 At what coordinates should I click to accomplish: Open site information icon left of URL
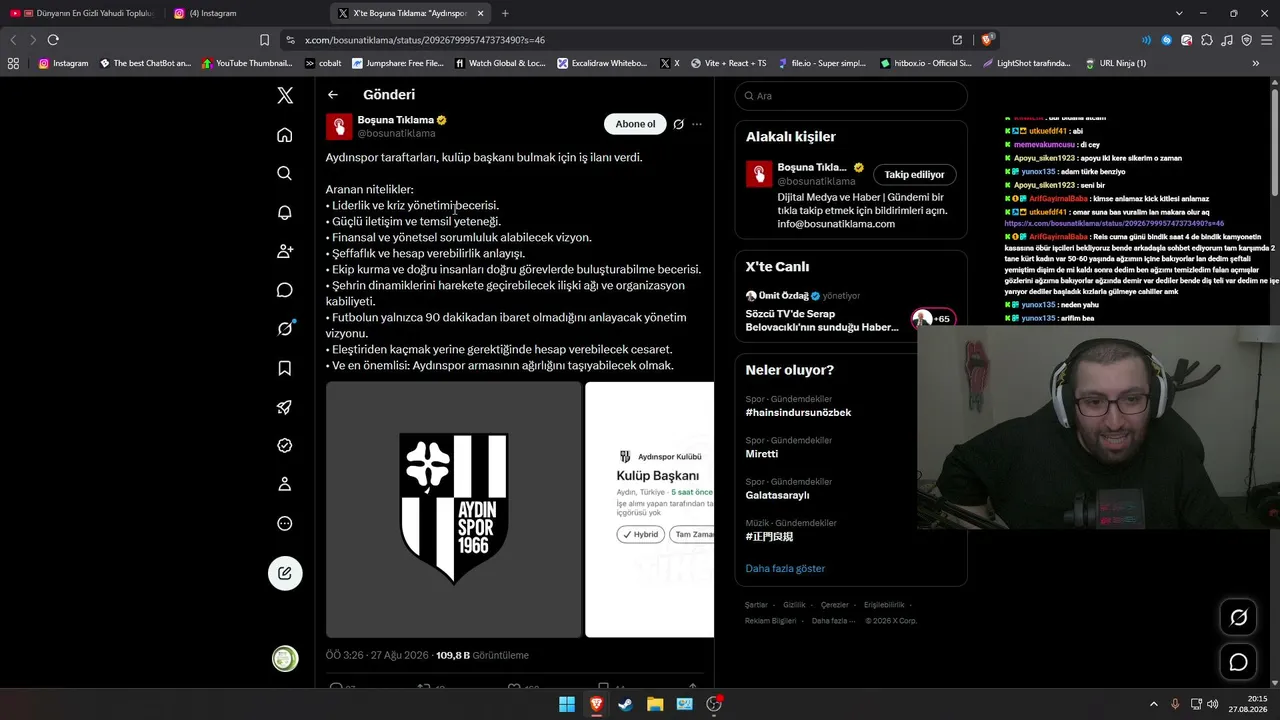pyautogui.click(x=290, y=40)
